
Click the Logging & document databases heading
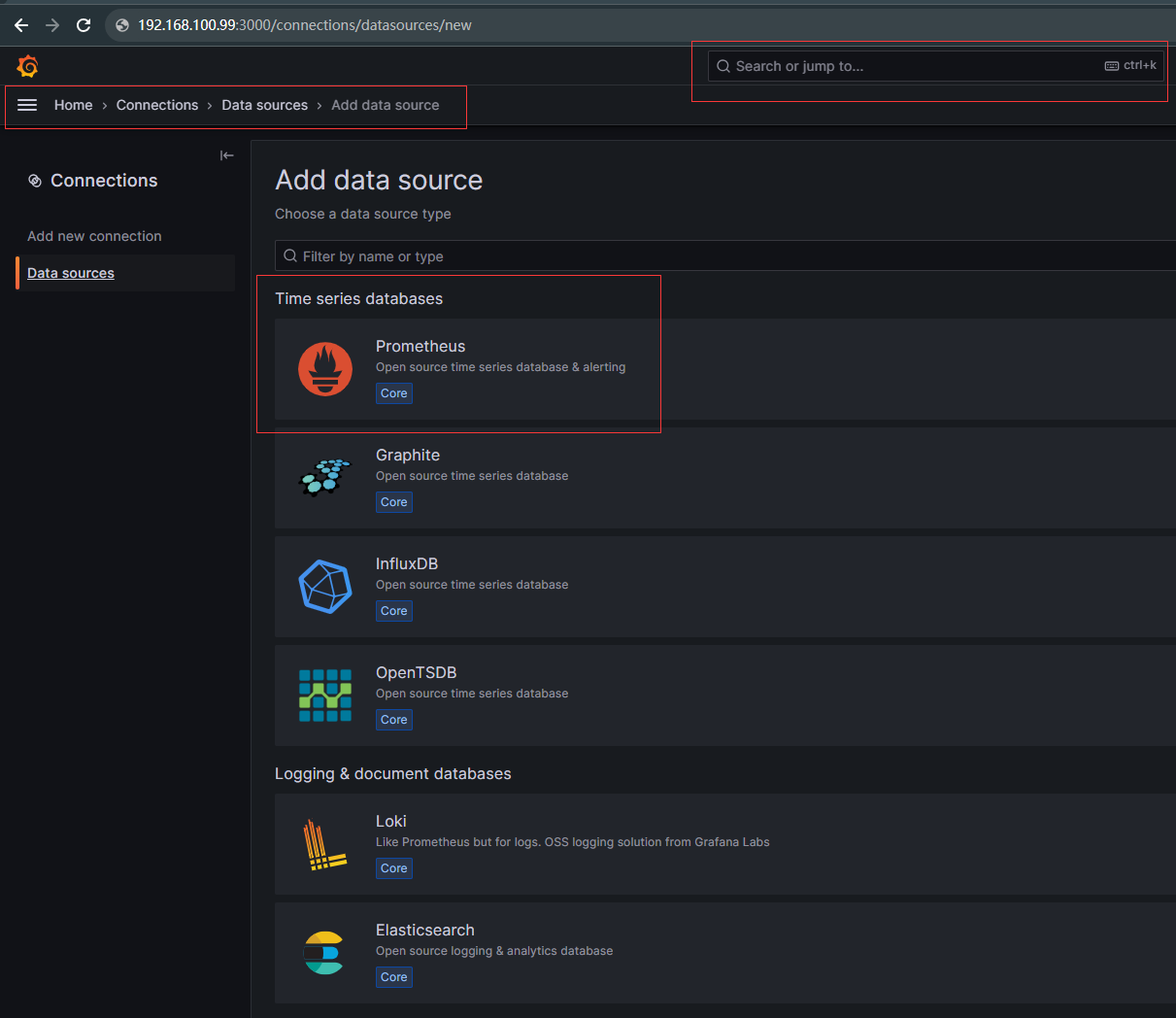click(392, 773)
